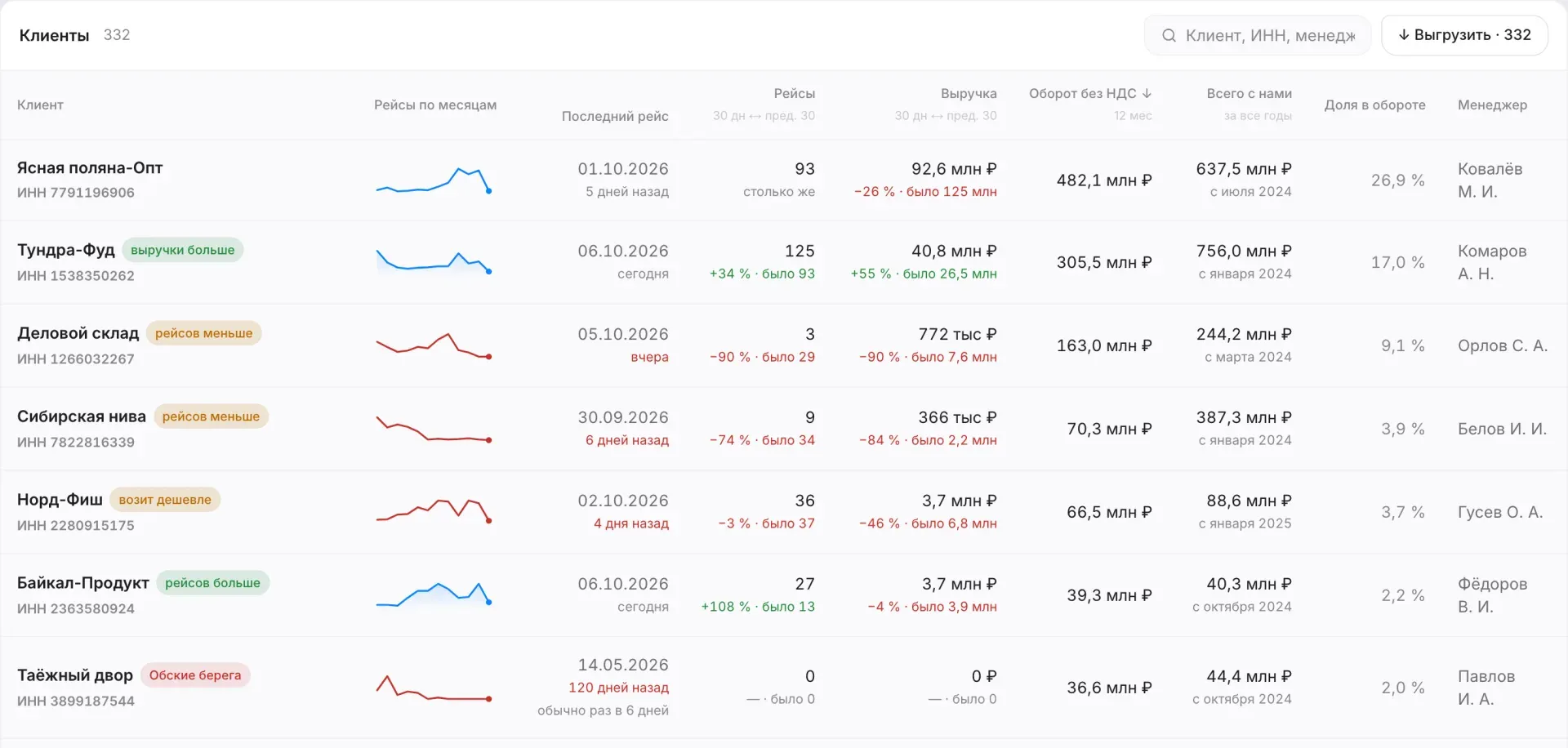
Task: Sort by the Рейсы column header
Action: 795,93
